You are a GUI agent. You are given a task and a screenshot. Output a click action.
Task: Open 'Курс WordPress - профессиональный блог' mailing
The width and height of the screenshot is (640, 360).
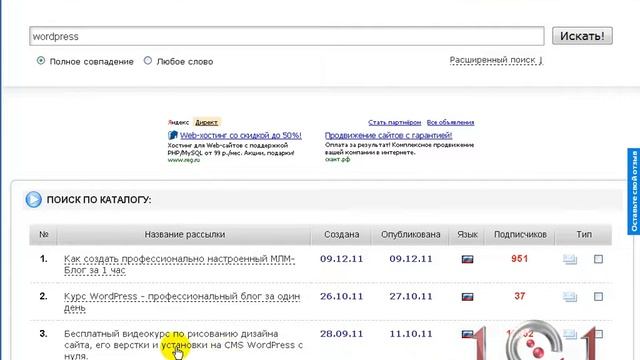[x=182, y=302]
